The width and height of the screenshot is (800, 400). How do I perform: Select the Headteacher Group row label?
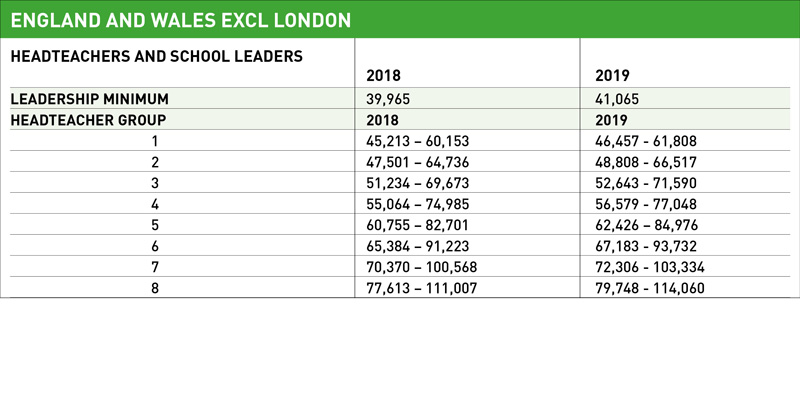[88, 120]
